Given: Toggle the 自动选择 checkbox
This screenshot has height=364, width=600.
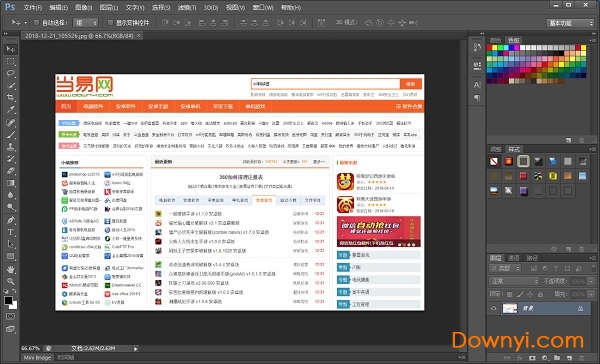Looking at the screenshot, I should [x=37, y=23].
